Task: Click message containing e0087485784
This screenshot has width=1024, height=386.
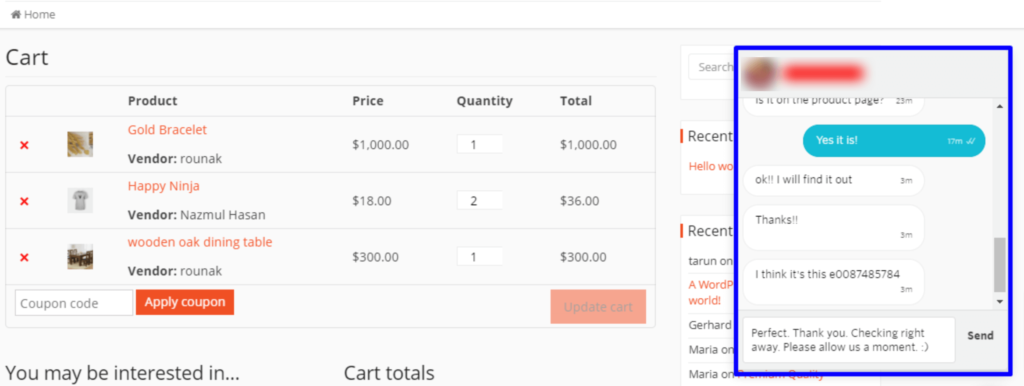Action: pos(834,281)
